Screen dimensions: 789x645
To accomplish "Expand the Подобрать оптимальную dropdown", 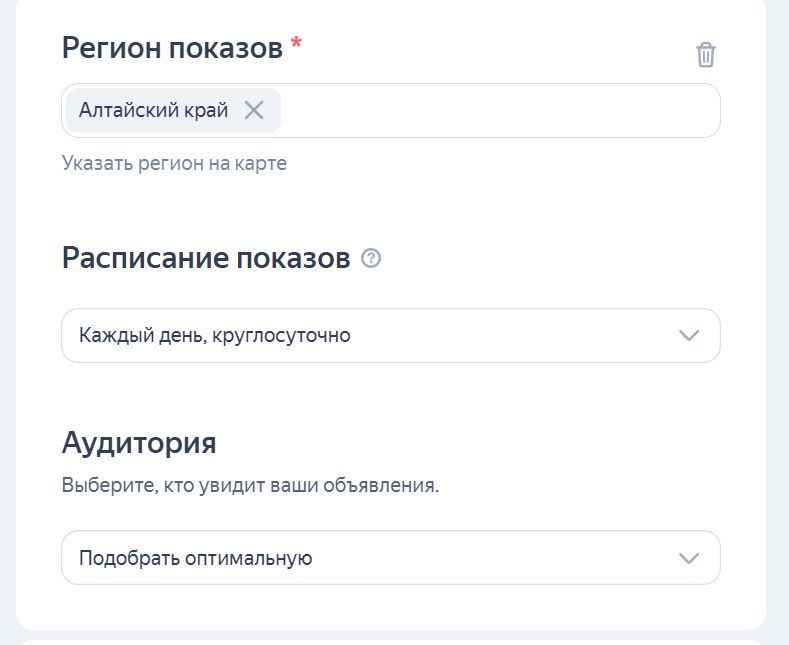I will [x=390, y=558].
